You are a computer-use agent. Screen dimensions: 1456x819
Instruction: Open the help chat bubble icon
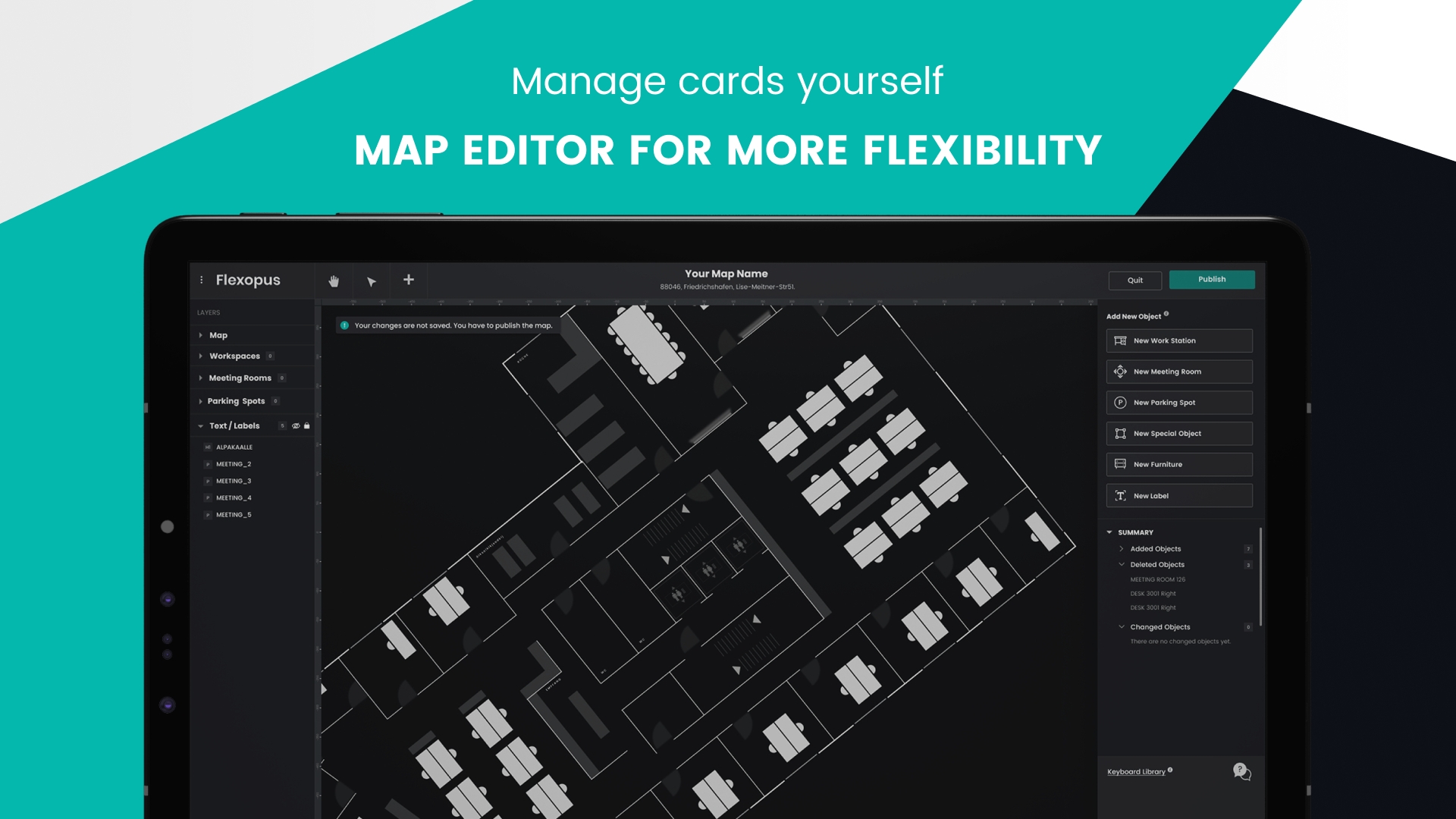click(x=1241, y=771)
